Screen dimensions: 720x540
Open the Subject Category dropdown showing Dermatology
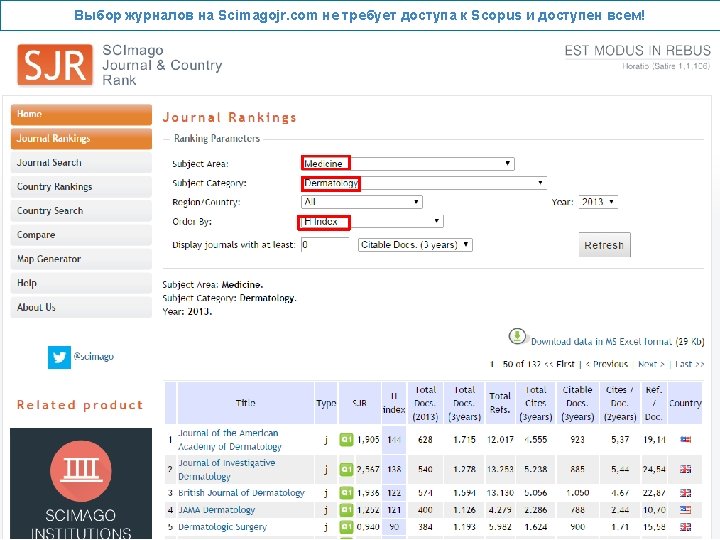[424, 183]
